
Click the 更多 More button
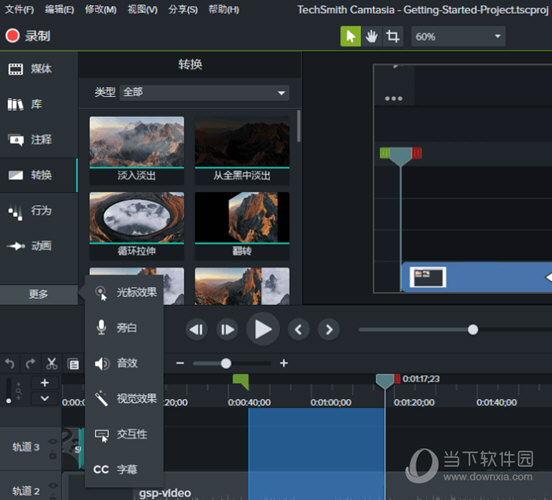tap(38, 294)
